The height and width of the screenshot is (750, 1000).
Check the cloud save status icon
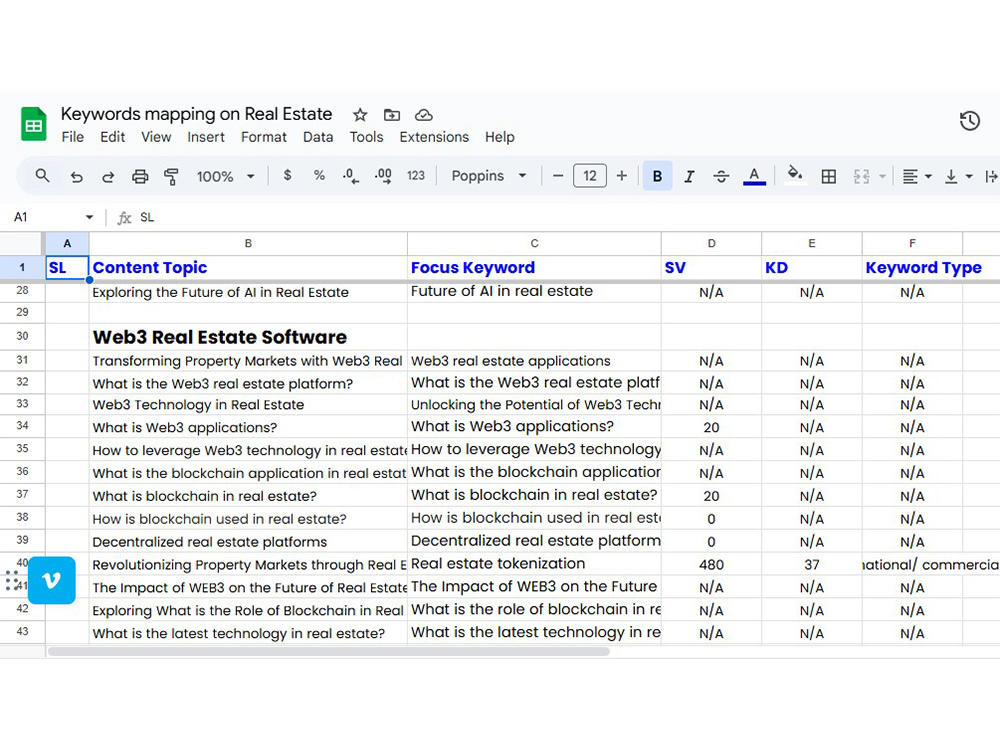424,115
